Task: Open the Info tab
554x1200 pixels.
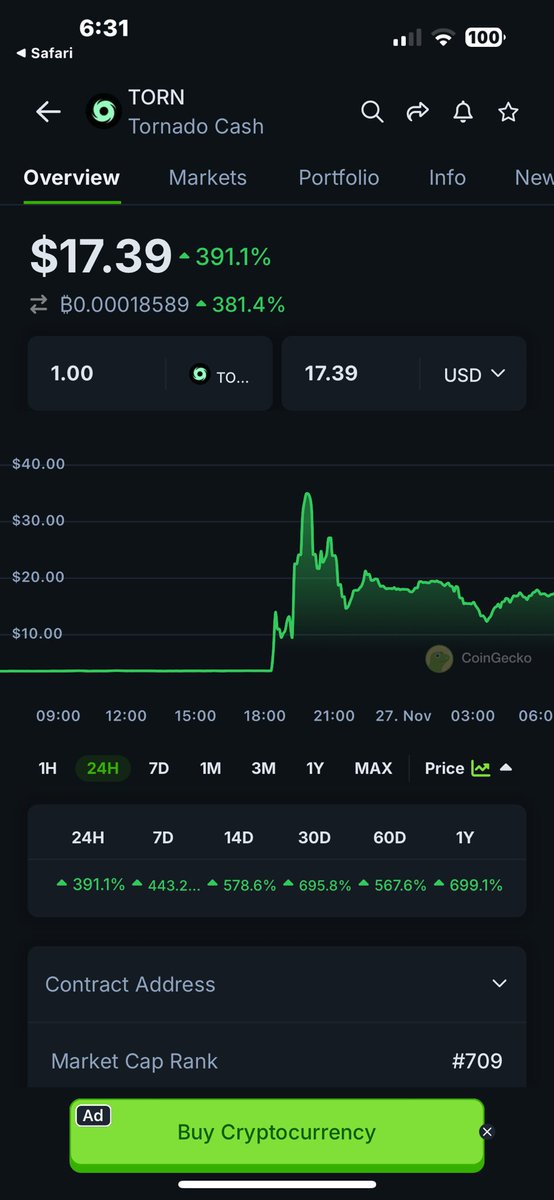Action: click(x=447, y=178)
